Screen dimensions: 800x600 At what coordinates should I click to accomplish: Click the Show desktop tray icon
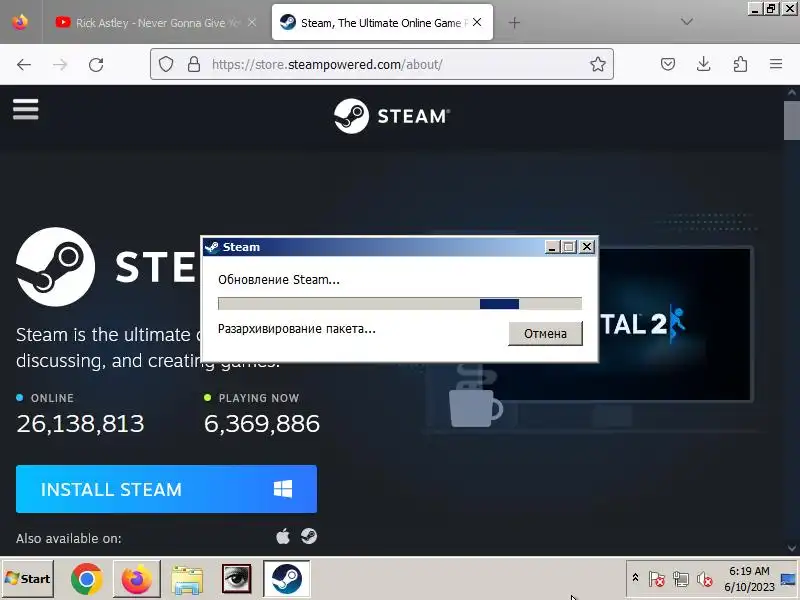pyautogui.click(x=788, y=579)
